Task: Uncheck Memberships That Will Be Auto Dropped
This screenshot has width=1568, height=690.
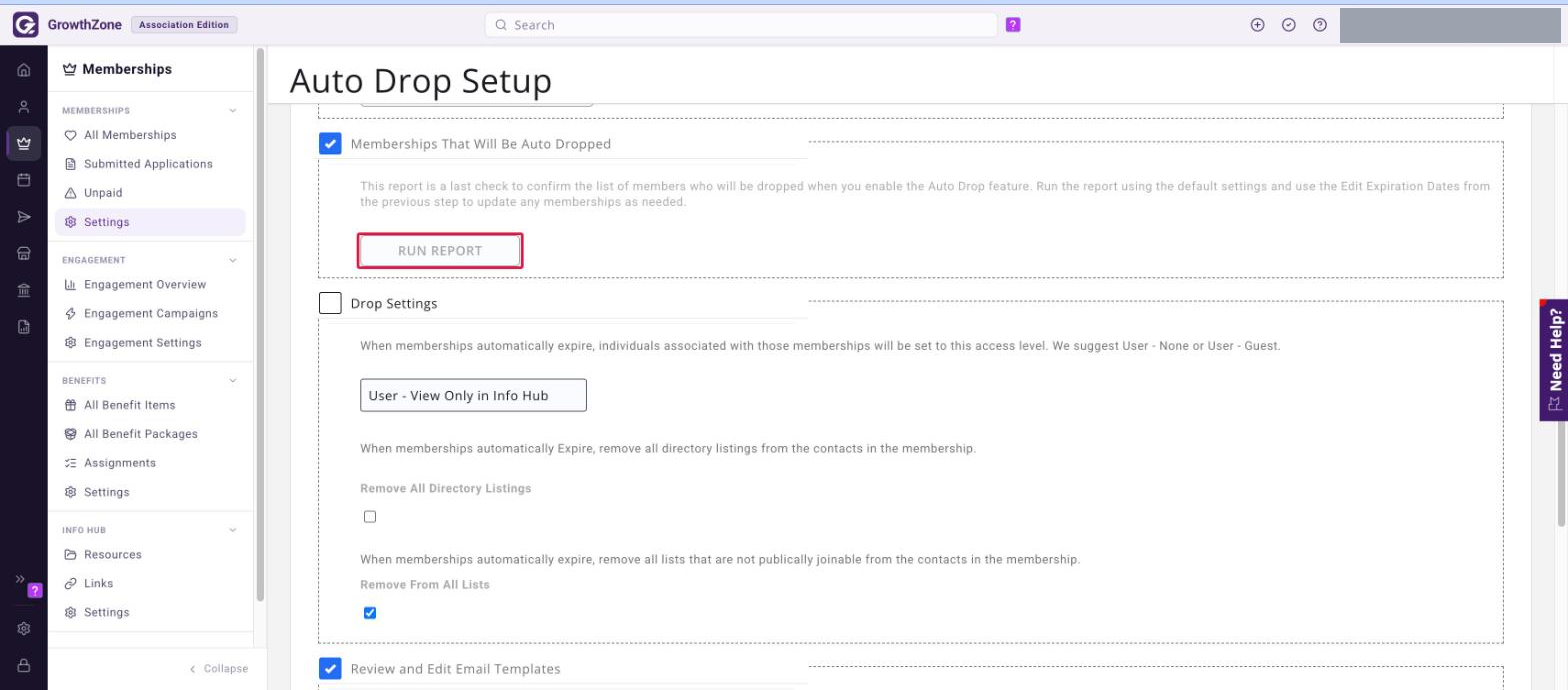Action: click(x=330, y=144)
